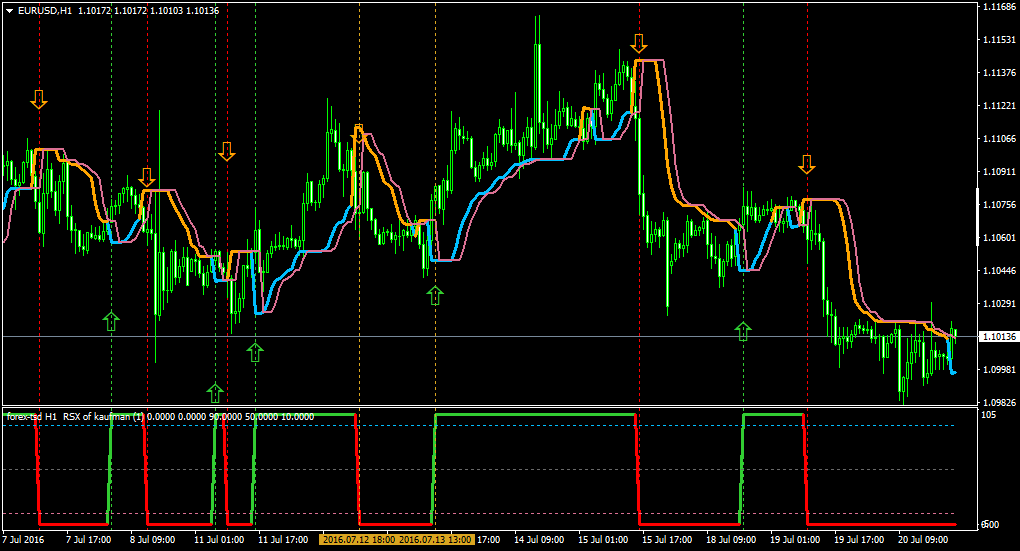This screenshot has height=551, width=1020.
Task: Select the orange down arrow on the 2016.07.12 18:00 line
Action: (x=359, y=134)
